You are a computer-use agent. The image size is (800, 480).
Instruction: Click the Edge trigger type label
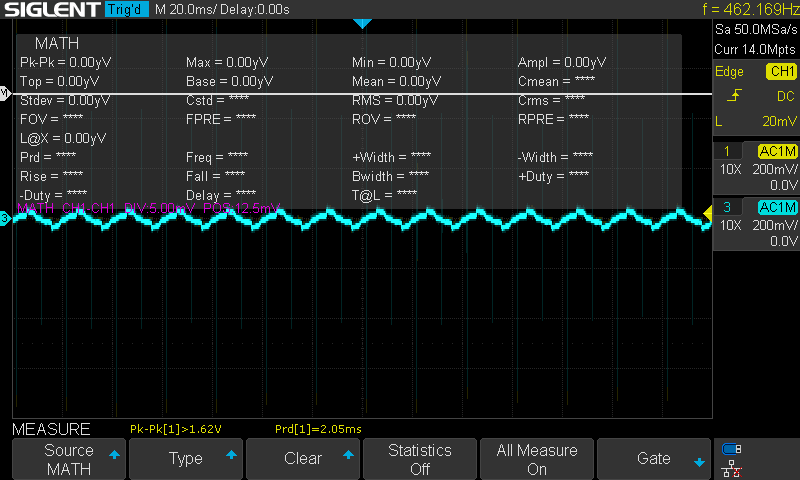click(x=729, y=71)
